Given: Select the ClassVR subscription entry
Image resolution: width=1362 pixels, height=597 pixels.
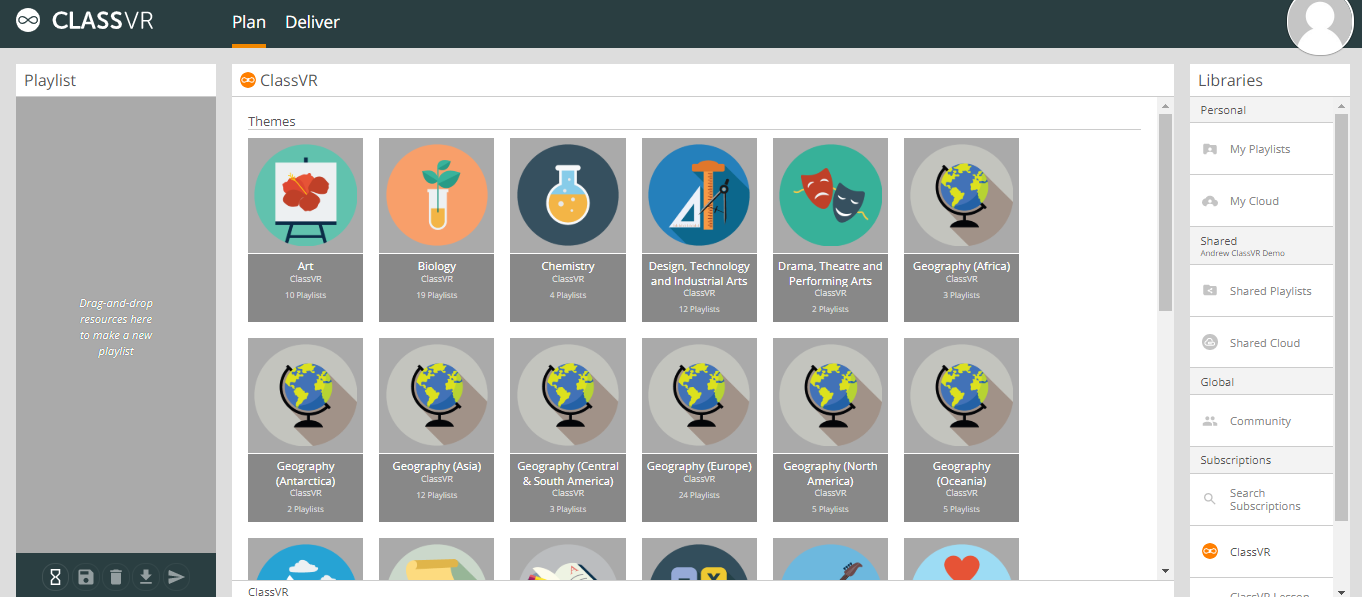Looking at the screenshot, I should tap(1262, 552).
